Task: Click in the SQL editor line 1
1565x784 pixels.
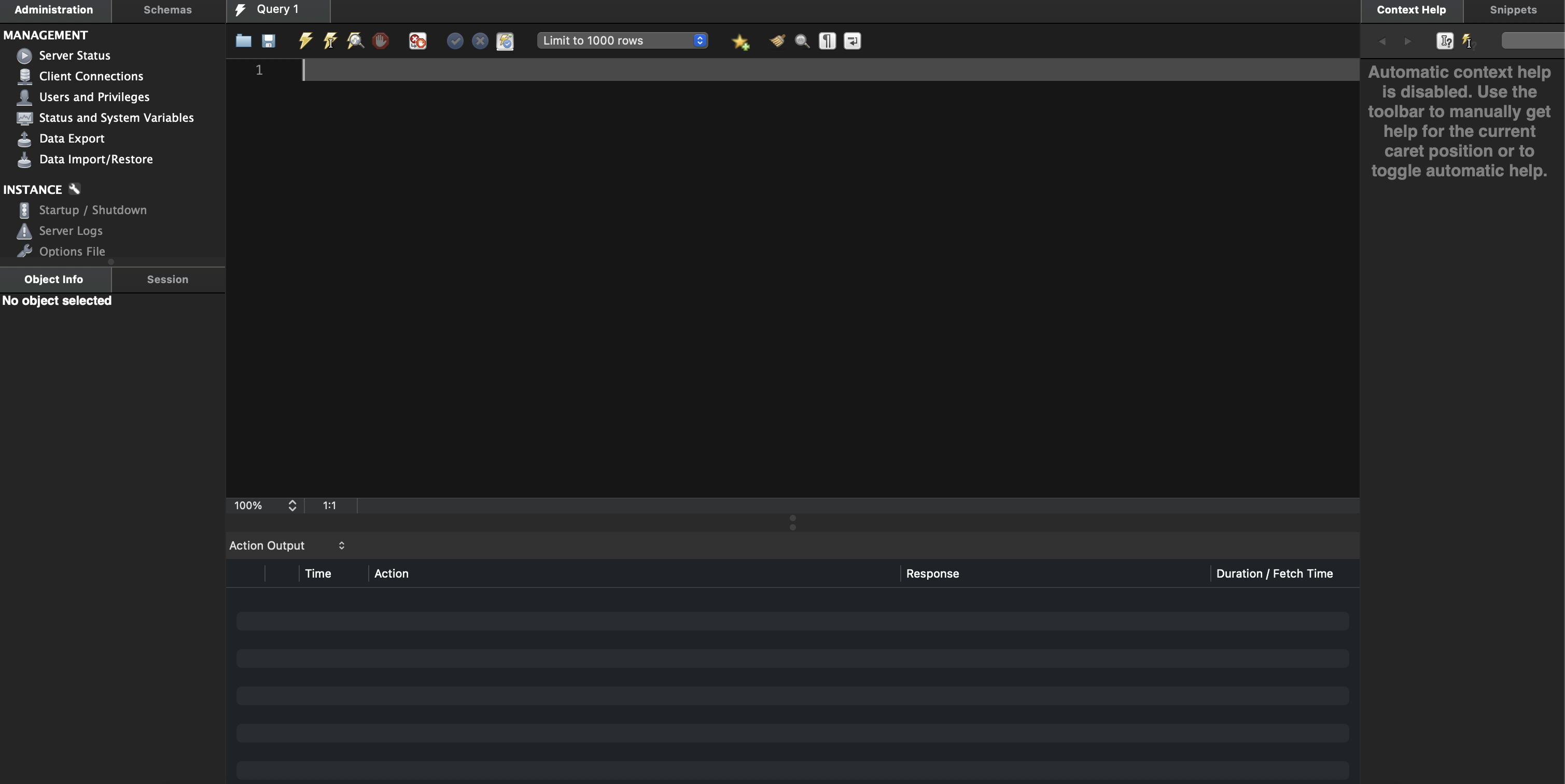Action: point(790,71)
